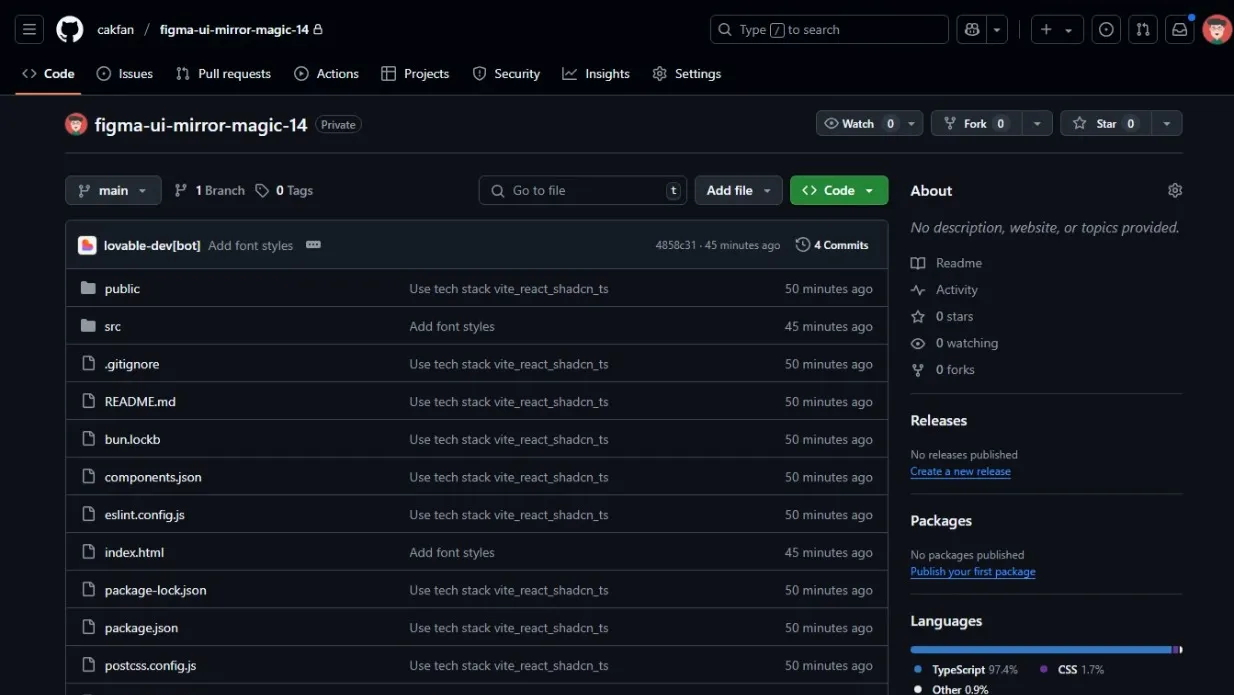Open the Insights tab
This screenshot has height=695, width=1234.
[x=596, y=74]
